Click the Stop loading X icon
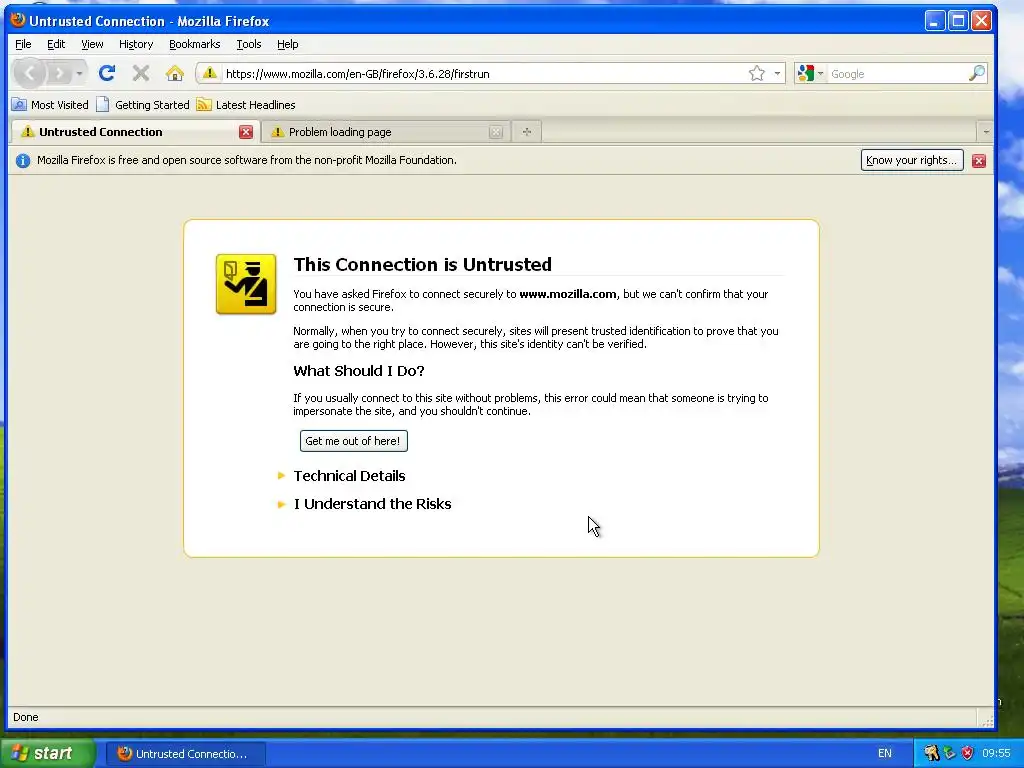1024x768 pixels. coord(140,73)
